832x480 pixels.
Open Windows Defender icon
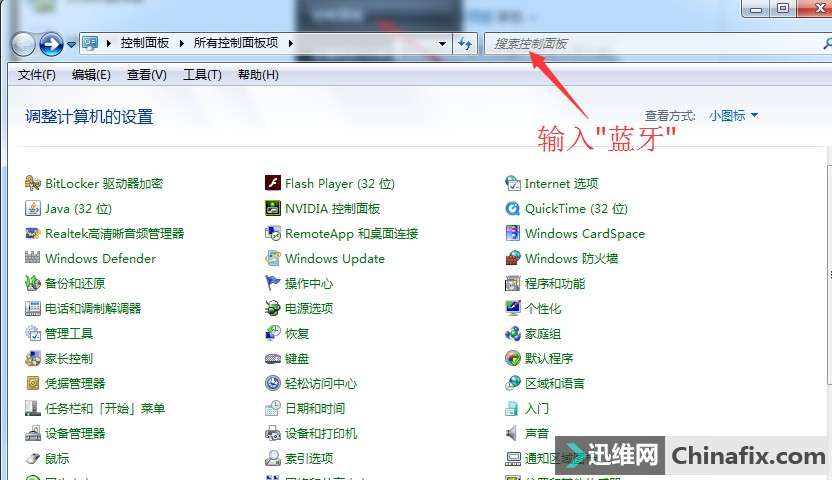[32, 258]
